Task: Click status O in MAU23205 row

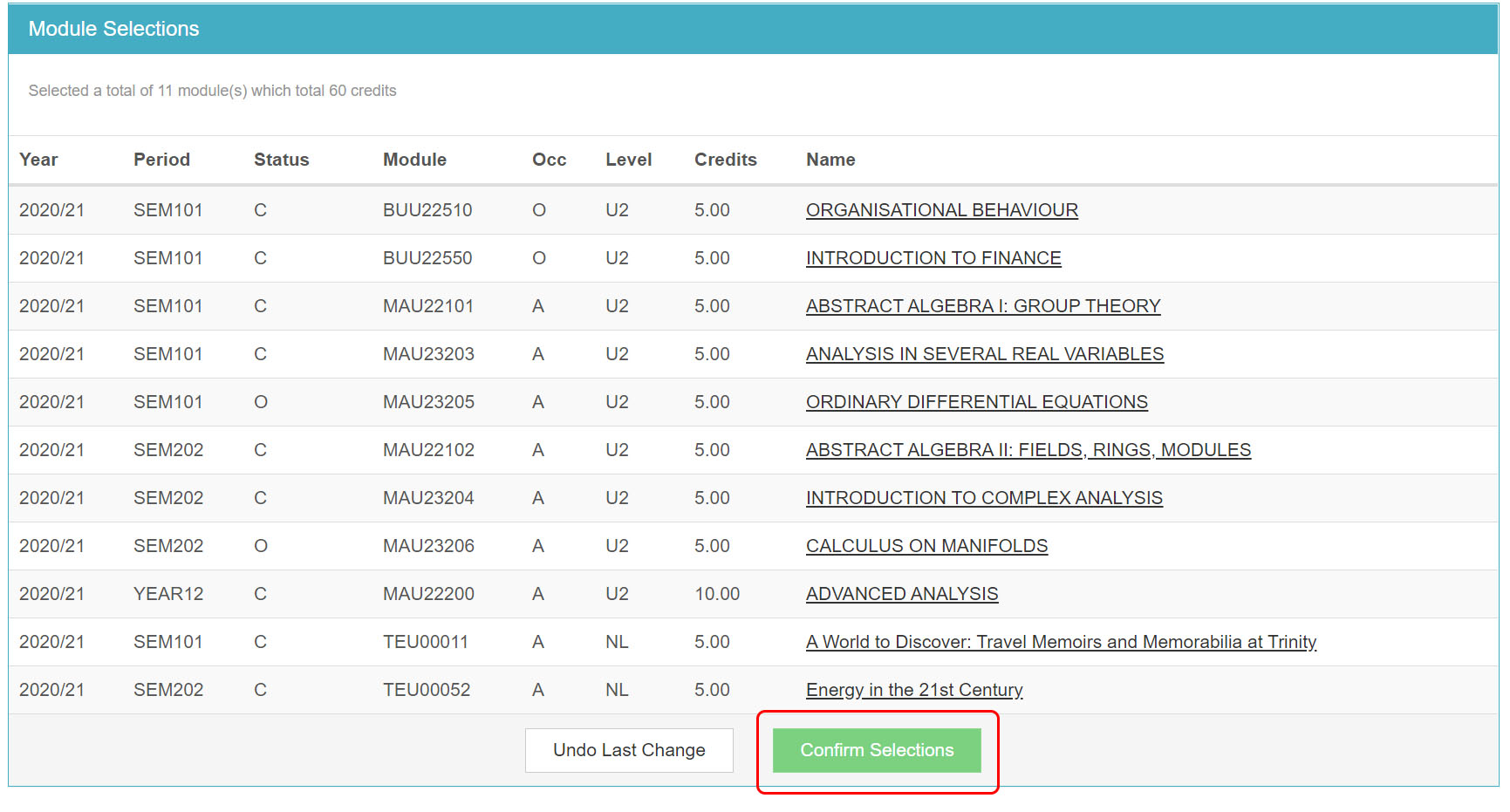Action: [261, 402]
